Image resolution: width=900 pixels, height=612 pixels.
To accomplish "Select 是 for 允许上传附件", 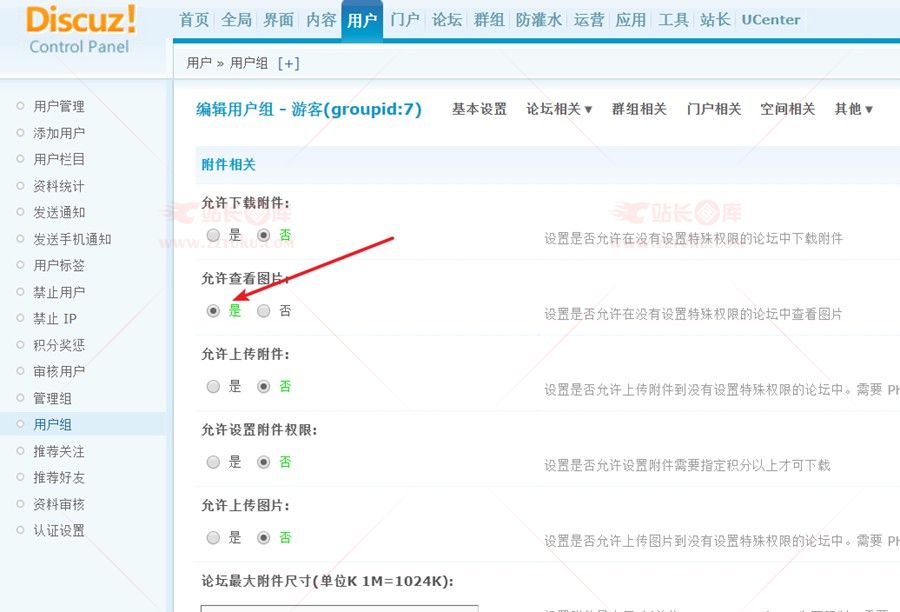I will point(213,386).
